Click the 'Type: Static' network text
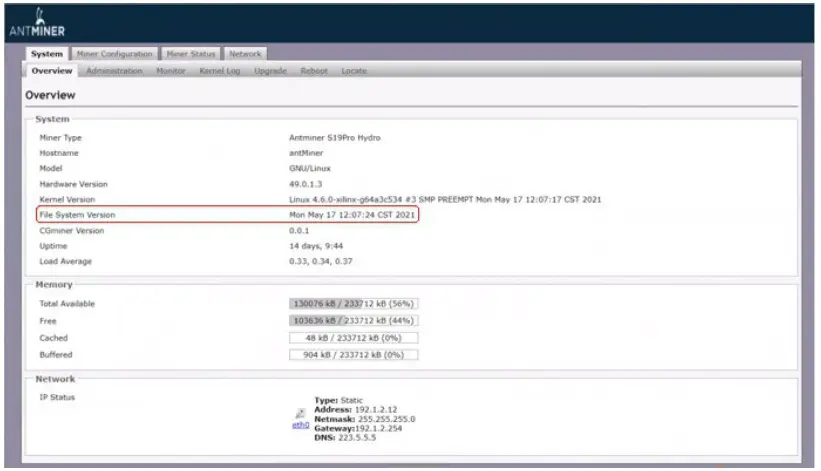This screenshot has width=821, height=471. click(338, 400)
